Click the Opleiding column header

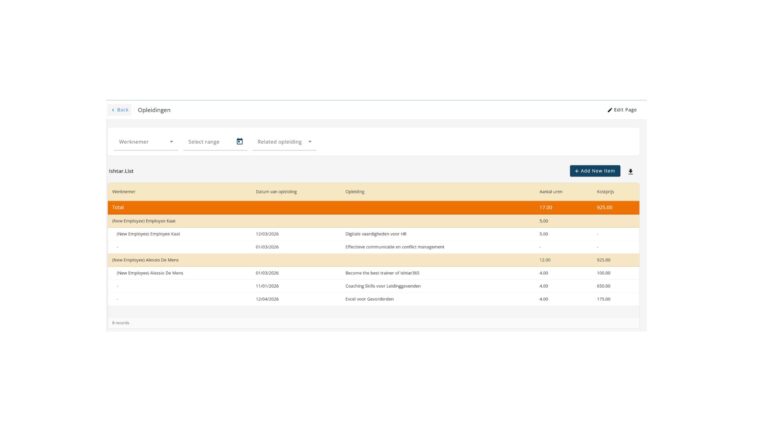coord(355,191)
